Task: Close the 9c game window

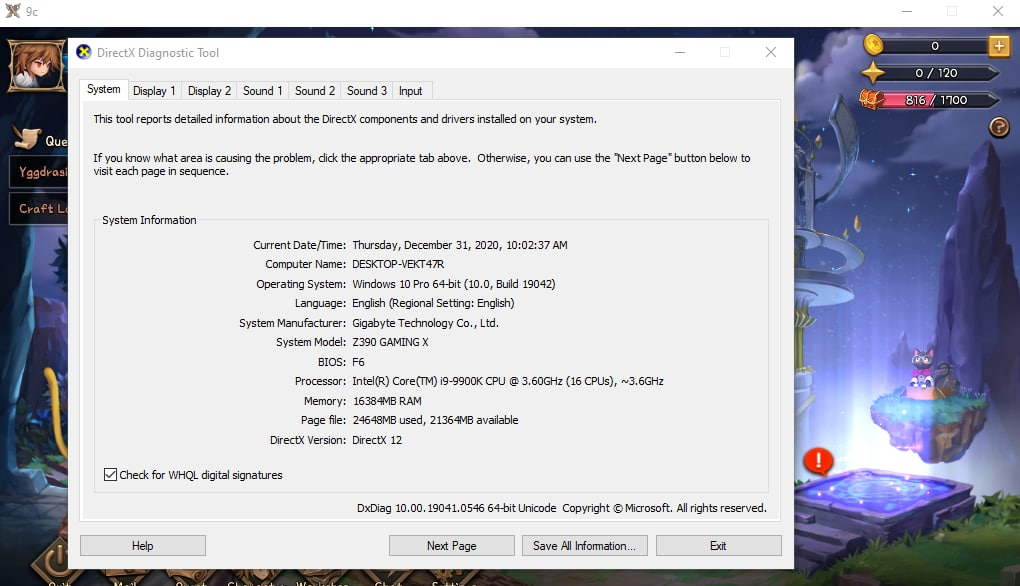Action: pos(998,11)
